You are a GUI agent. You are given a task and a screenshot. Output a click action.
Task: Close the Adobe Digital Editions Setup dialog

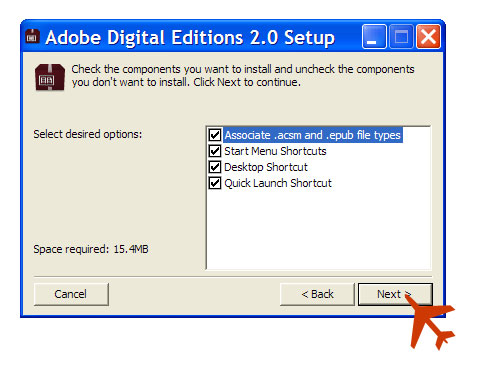(428, 37)
